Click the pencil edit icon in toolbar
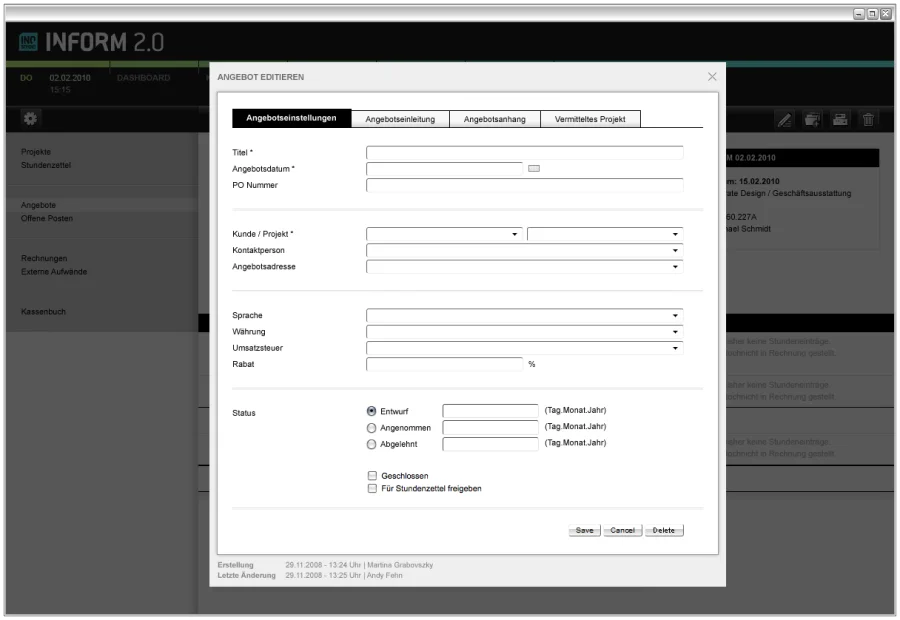Screen dimensions: 900x620 [x=786, y=120]
